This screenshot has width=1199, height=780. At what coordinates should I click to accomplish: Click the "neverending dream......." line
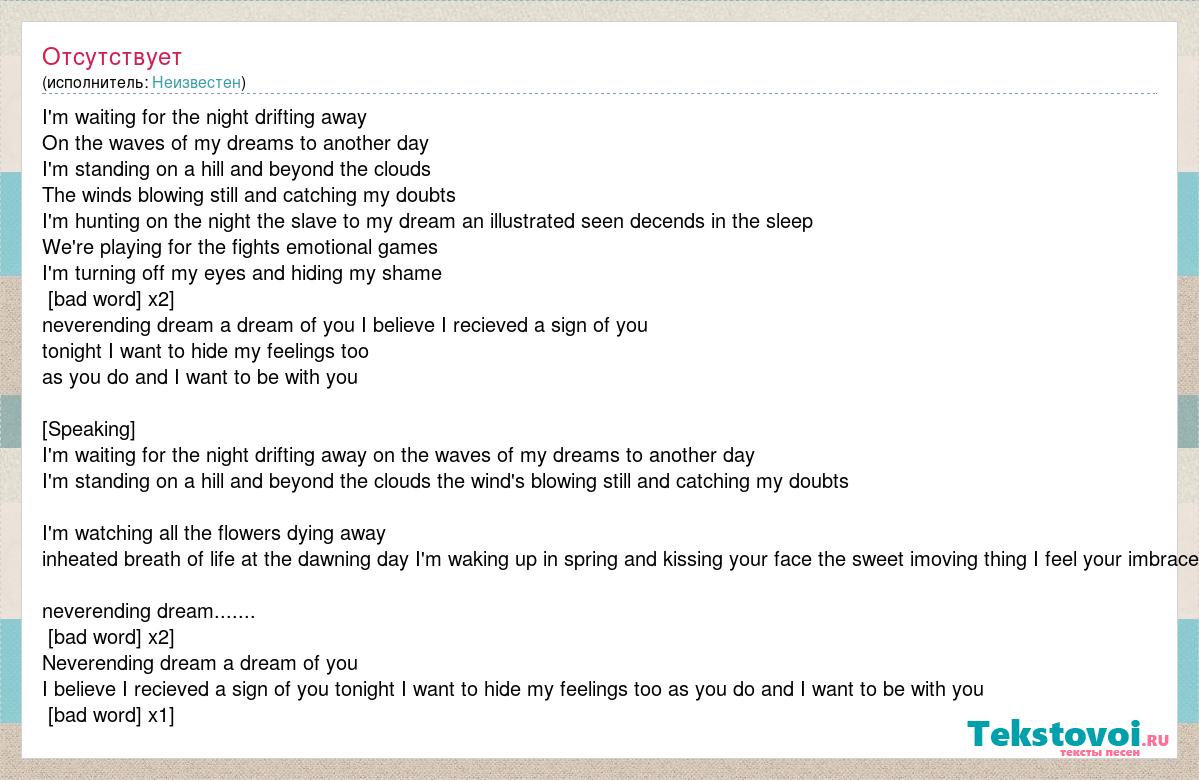(x=148, y=612)
